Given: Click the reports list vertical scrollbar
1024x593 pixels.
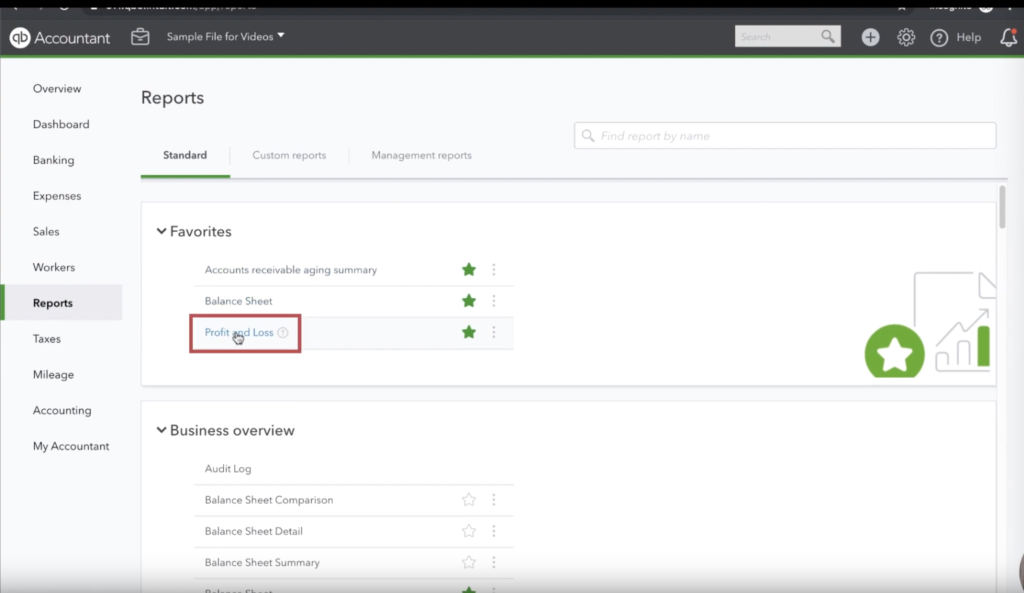Looking at the screenshot, I should pyautogui.click(x=1002, y=206).
